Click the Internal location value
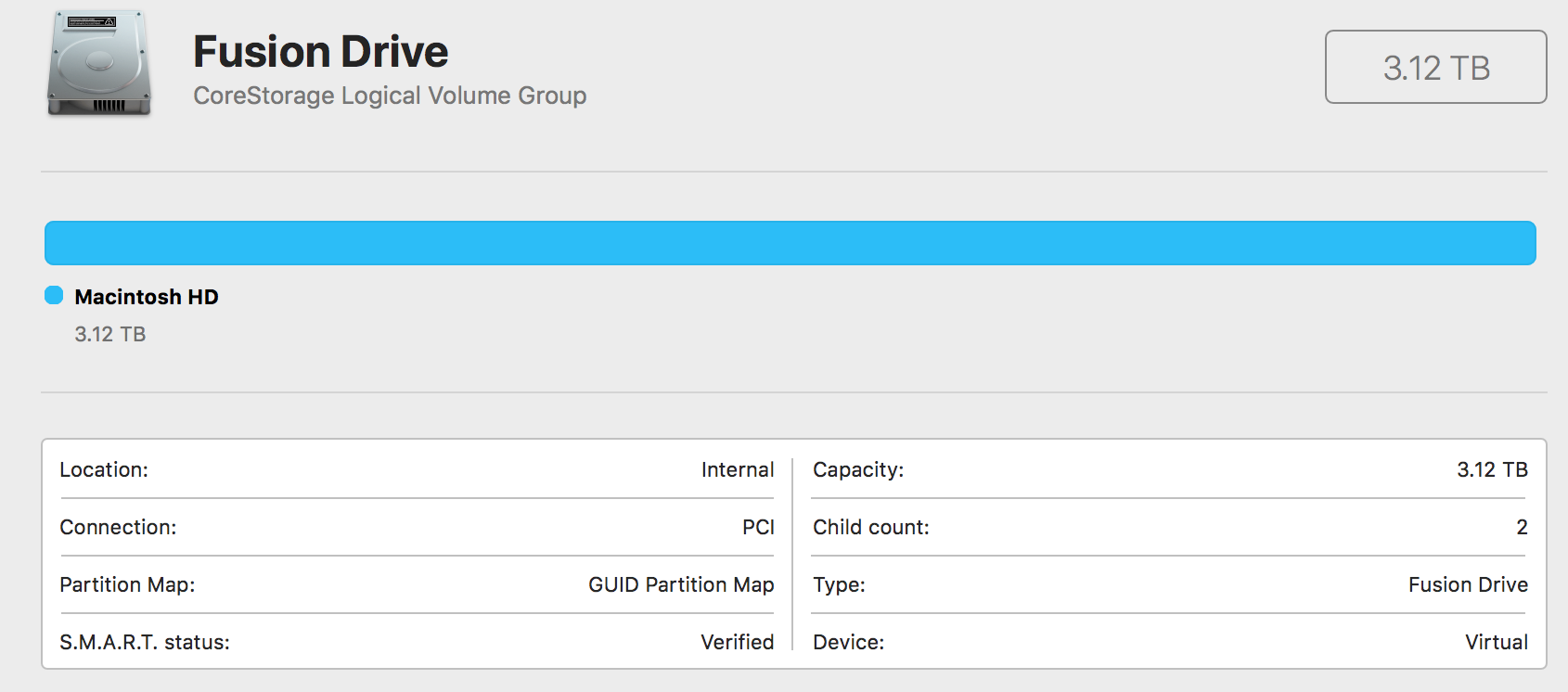The width and height of the screenshot is (1568, 692). [738, 469]
